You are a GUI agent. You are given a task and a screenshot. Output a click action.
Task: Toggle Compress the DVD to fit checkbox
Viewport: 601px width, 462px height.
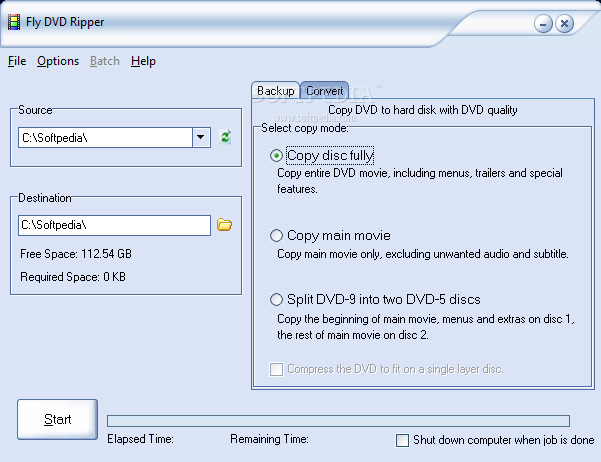point(276,369)
